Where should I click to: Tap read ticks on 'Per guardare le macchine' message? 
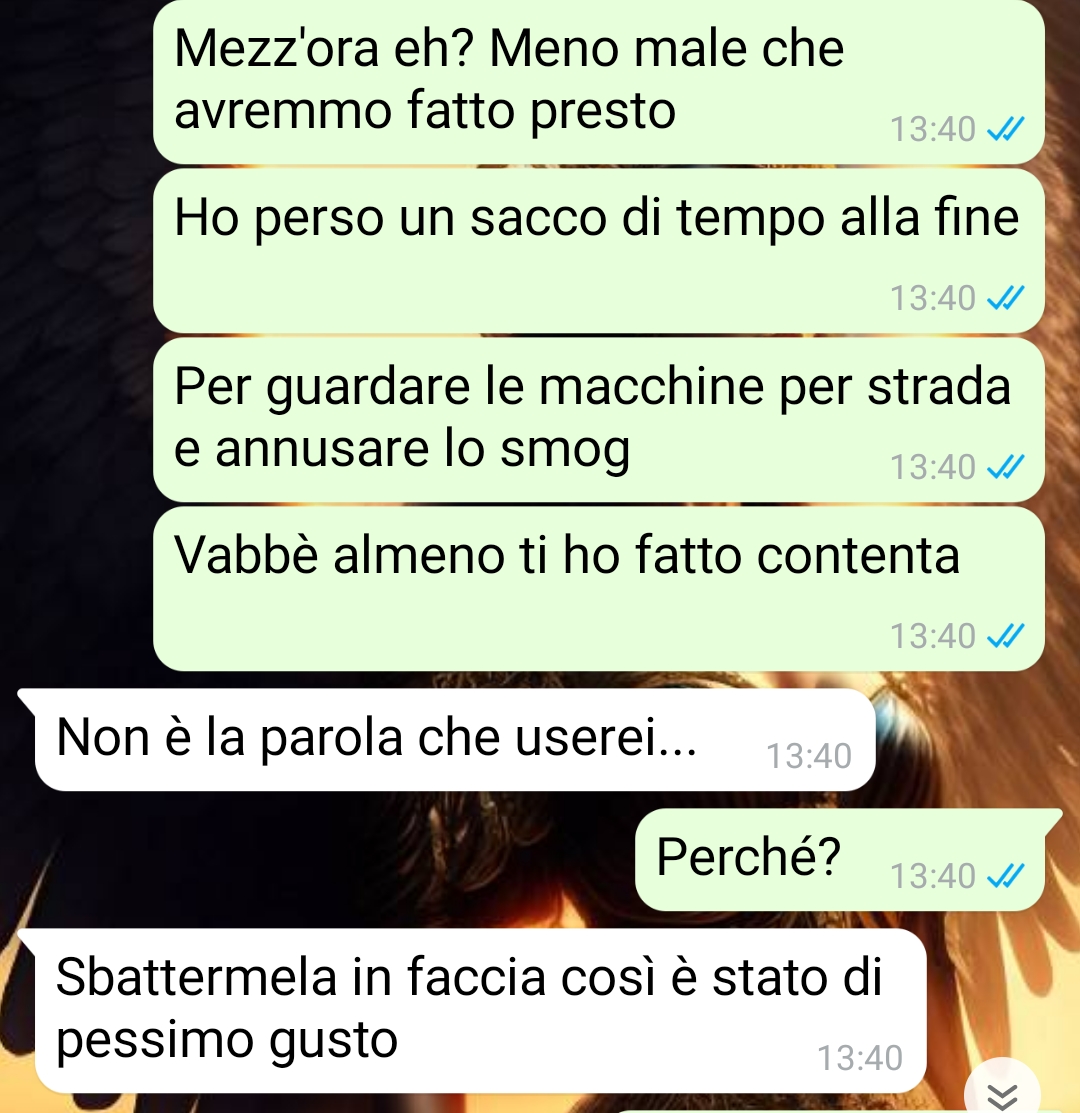tap(1006, 467)
